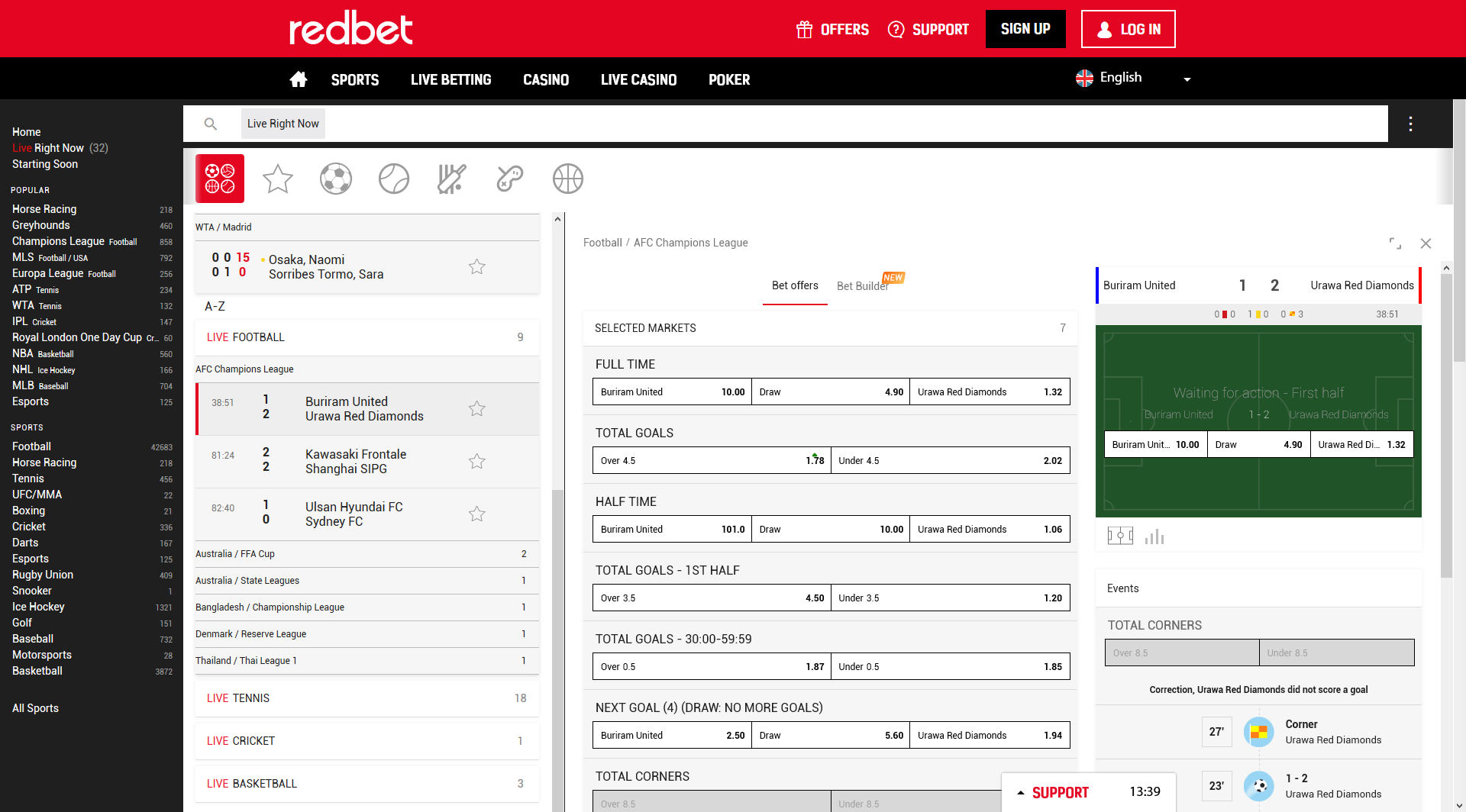Click the Offers gift icon

(x=804, y=29)
